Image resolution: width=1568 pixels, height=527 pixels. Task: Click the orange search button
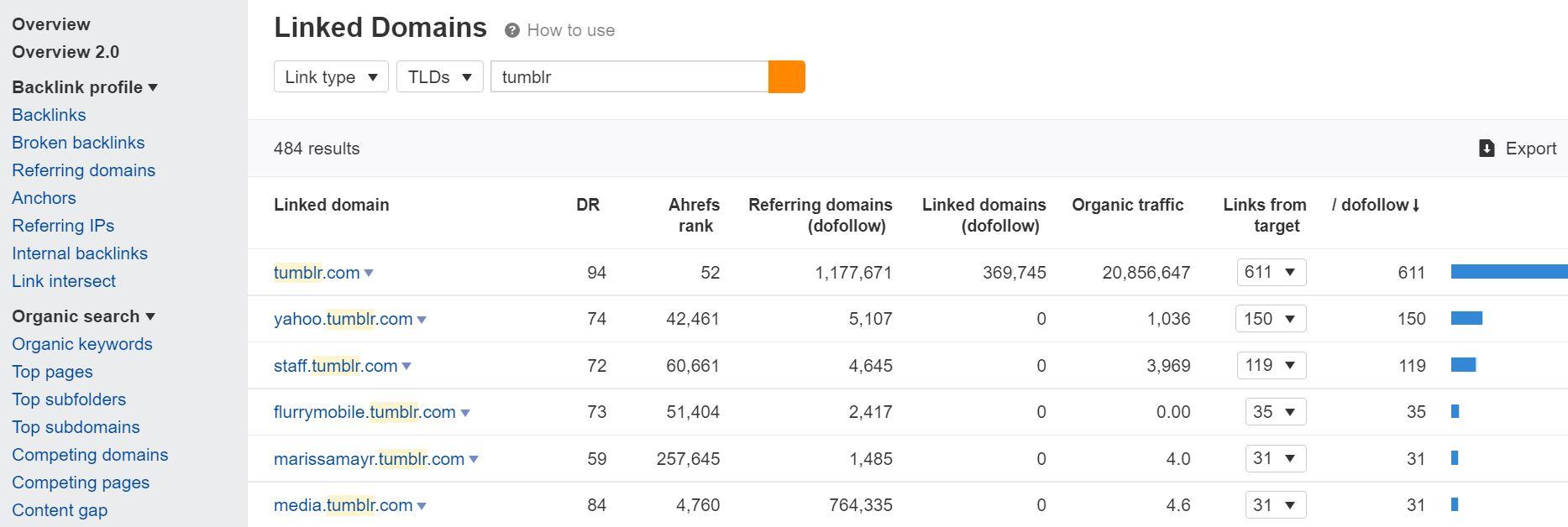tap(787, 77)
